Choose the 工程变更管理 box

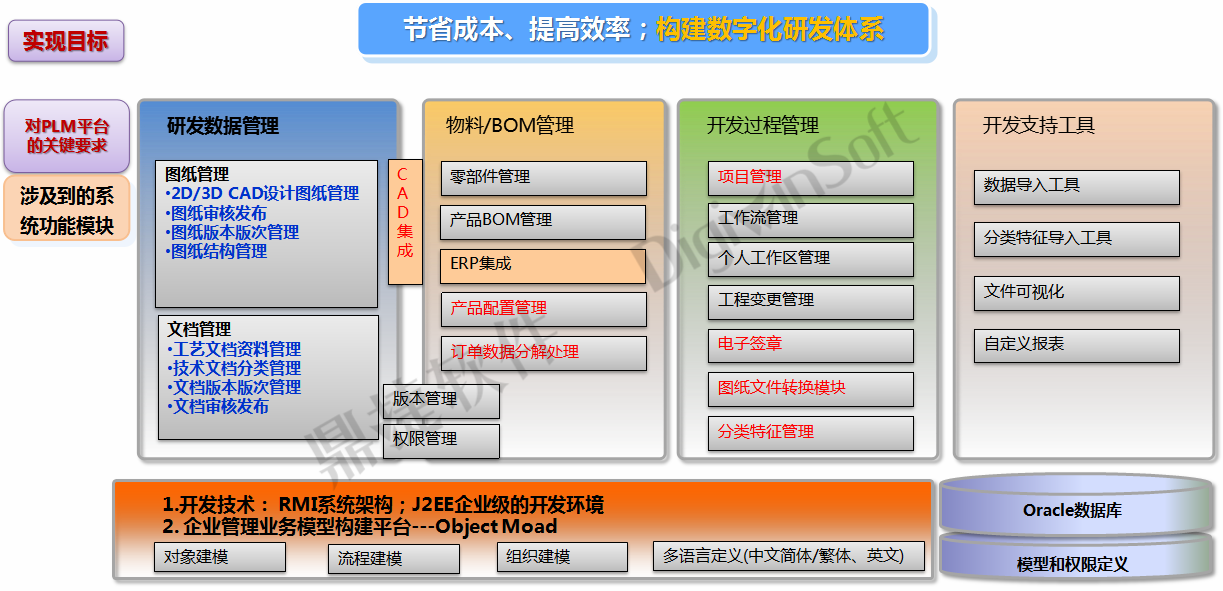[x=810, y=301]
